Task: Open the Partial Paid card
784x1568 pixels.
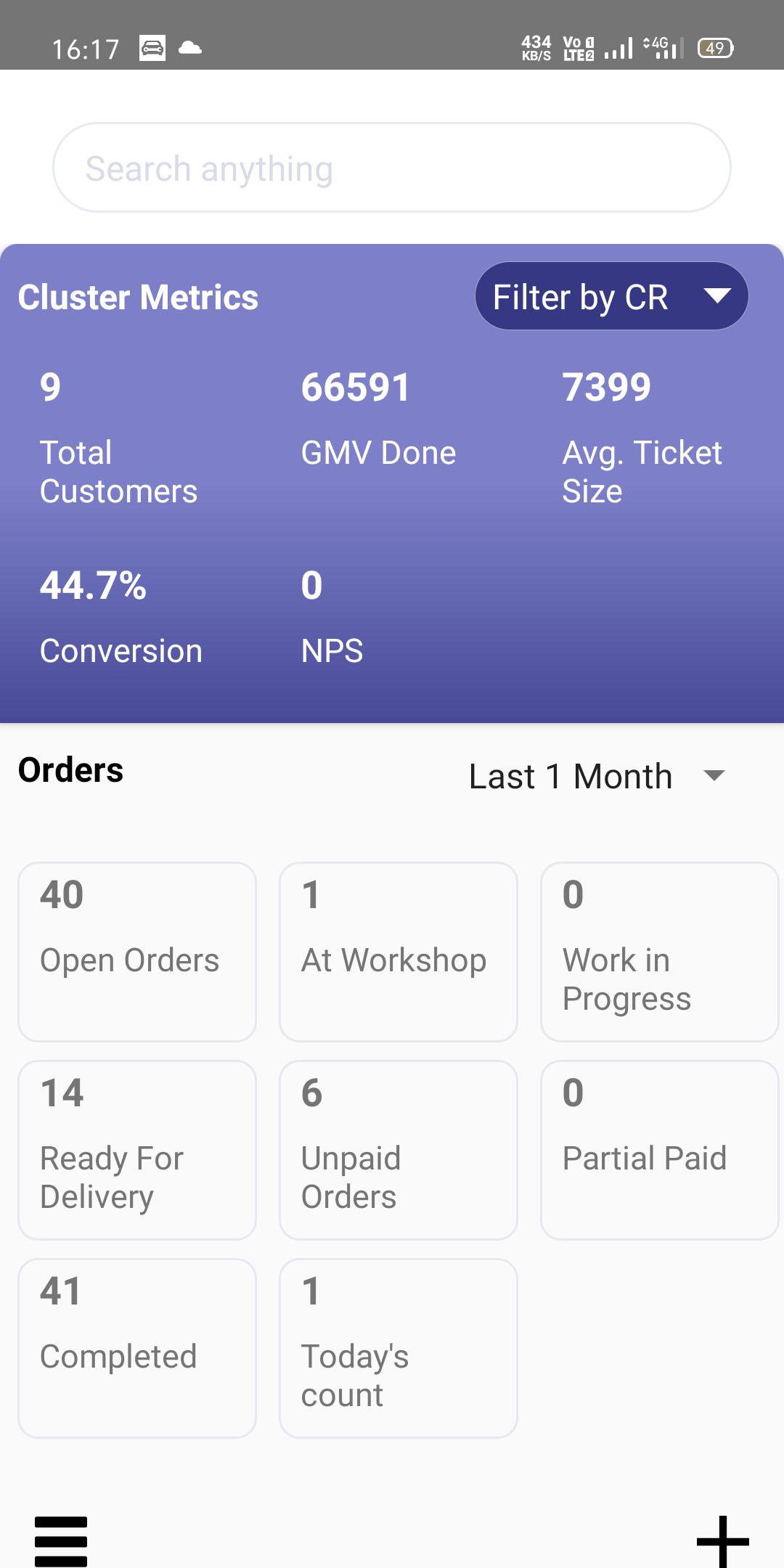Action: click(659, 1150)
